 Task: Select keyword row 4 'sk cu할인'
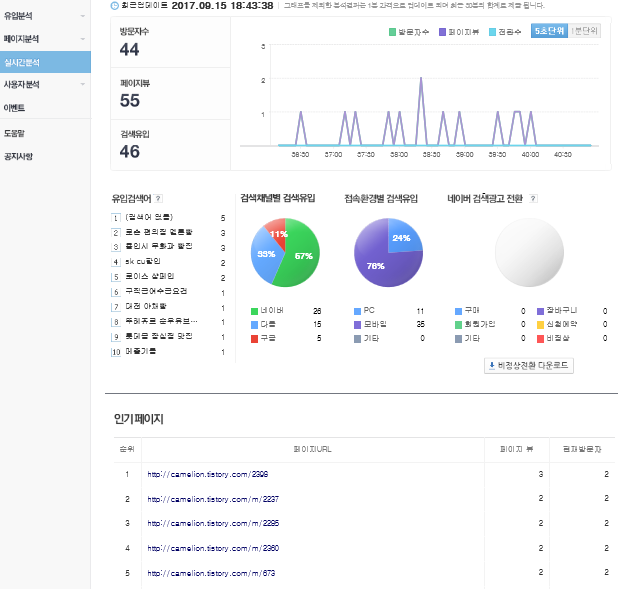[x=168, y=262]
